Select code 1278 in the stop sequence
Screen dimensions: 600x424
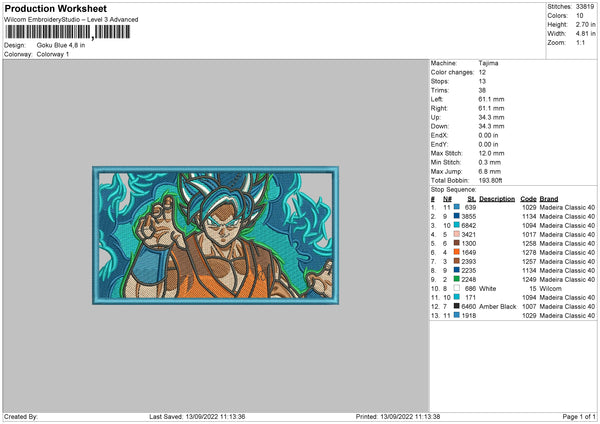(x=529, y=252)
